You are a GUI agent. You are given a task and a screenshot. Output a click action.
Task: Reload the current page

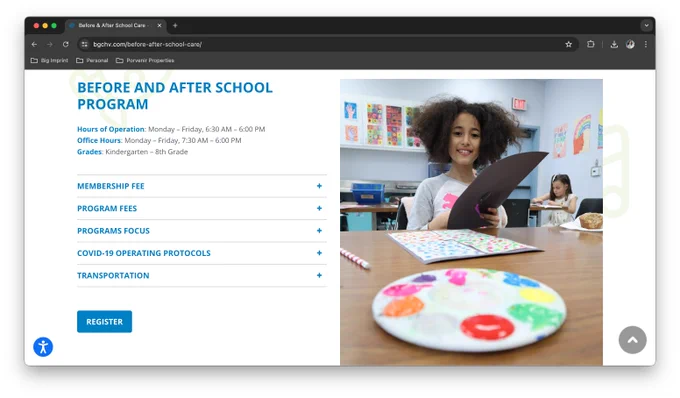pos(65,44)
